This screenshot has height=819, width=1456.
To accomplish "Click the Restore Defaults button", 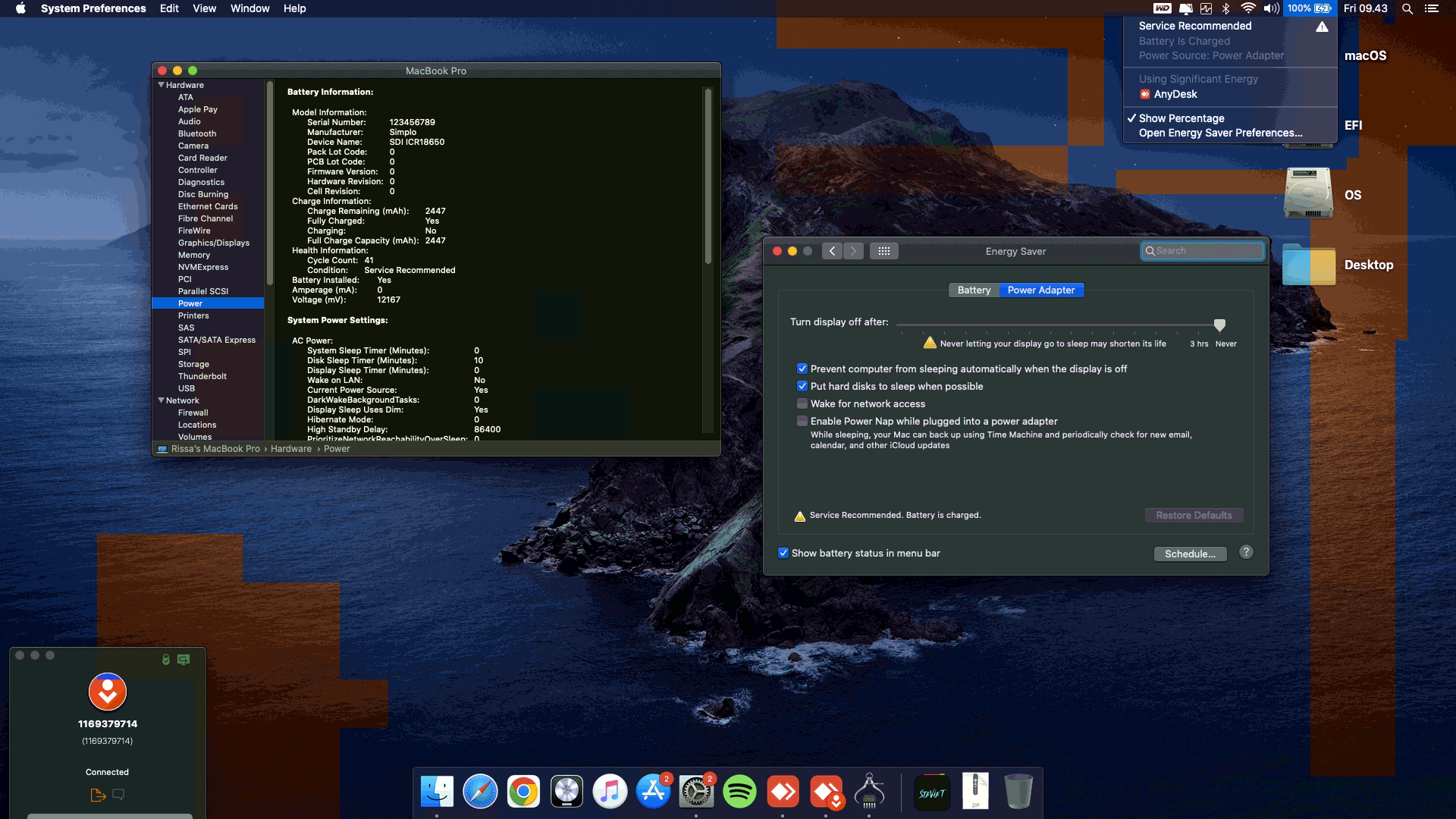I will (1194, 516).
